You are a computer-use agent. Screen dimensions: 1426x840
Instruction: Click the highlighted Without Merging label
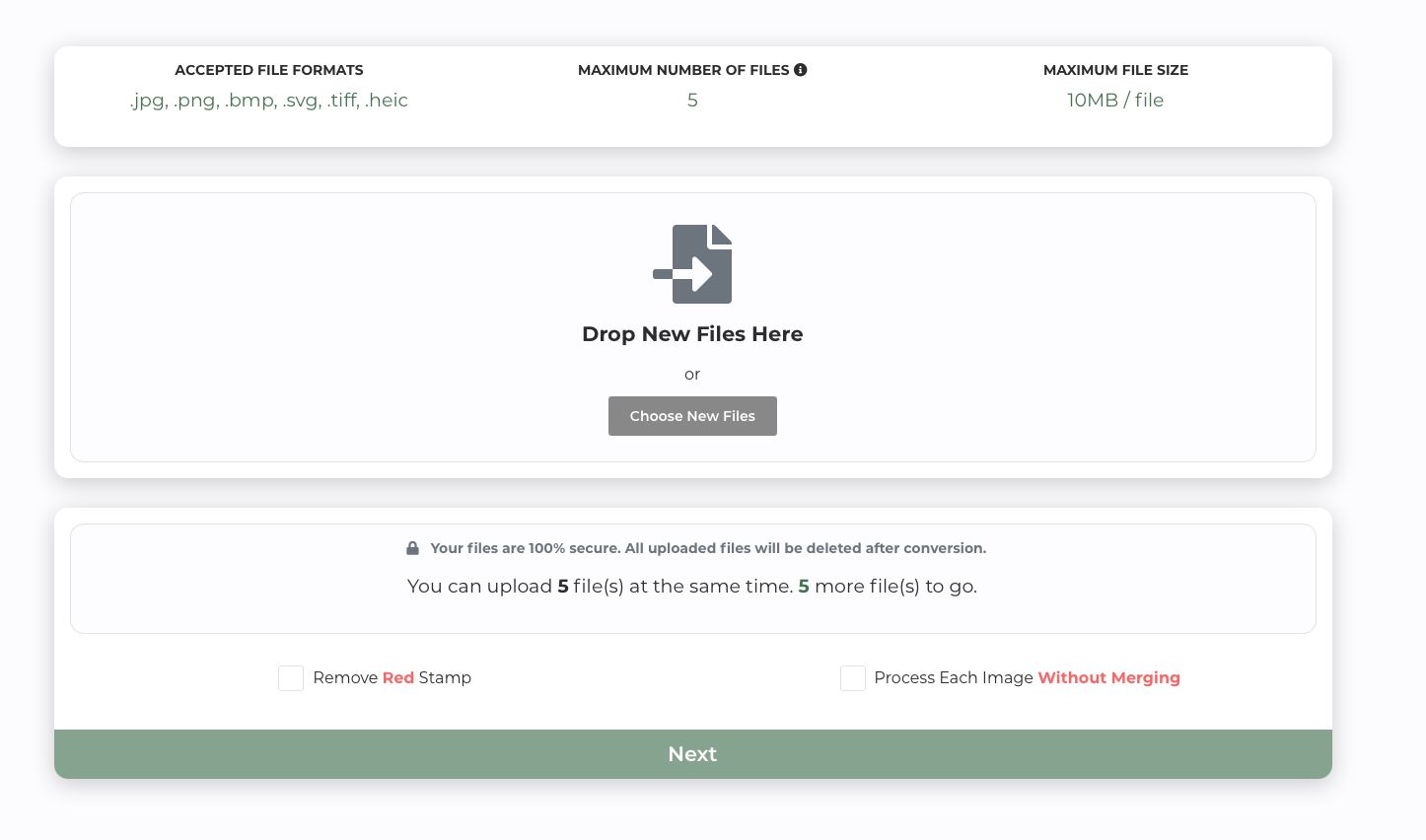1108,678
